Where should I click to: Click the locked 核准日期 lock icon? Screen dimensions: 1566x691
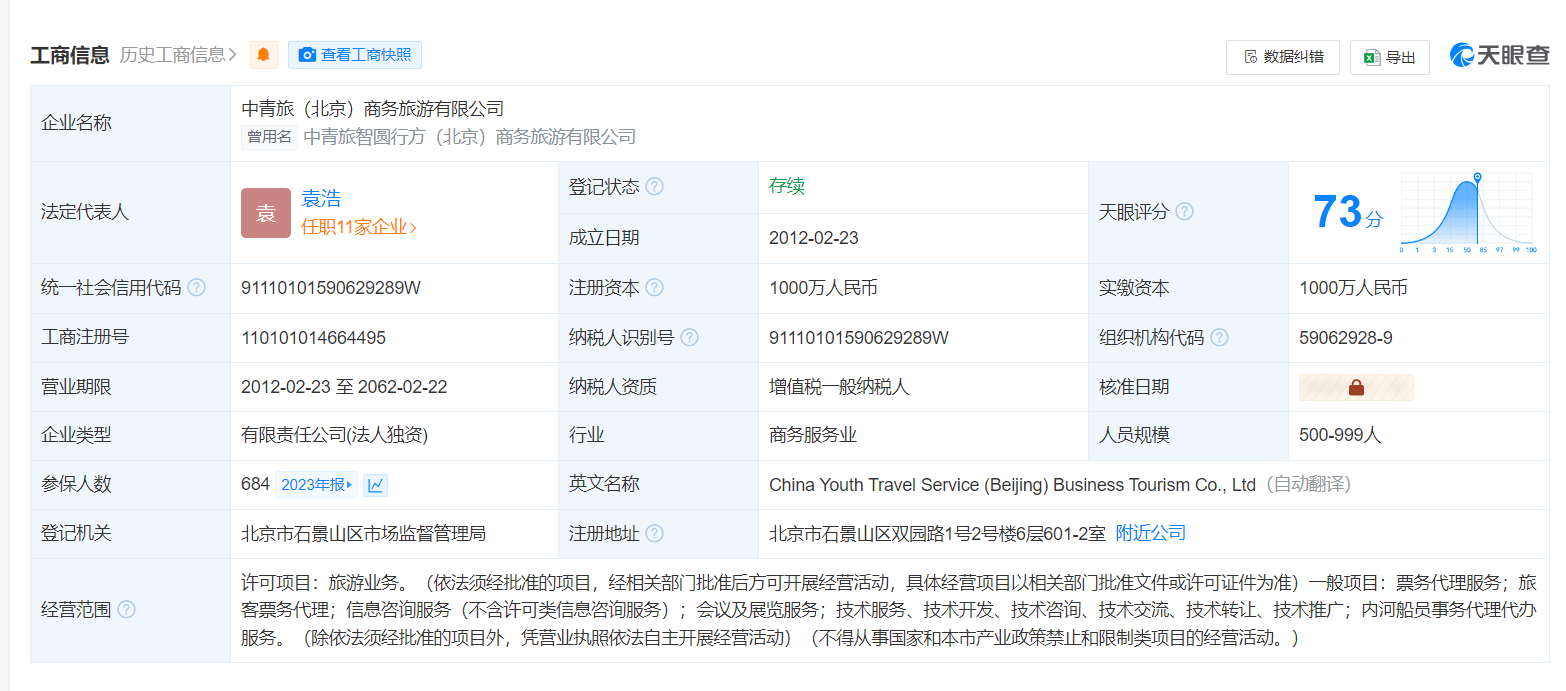1356,388
